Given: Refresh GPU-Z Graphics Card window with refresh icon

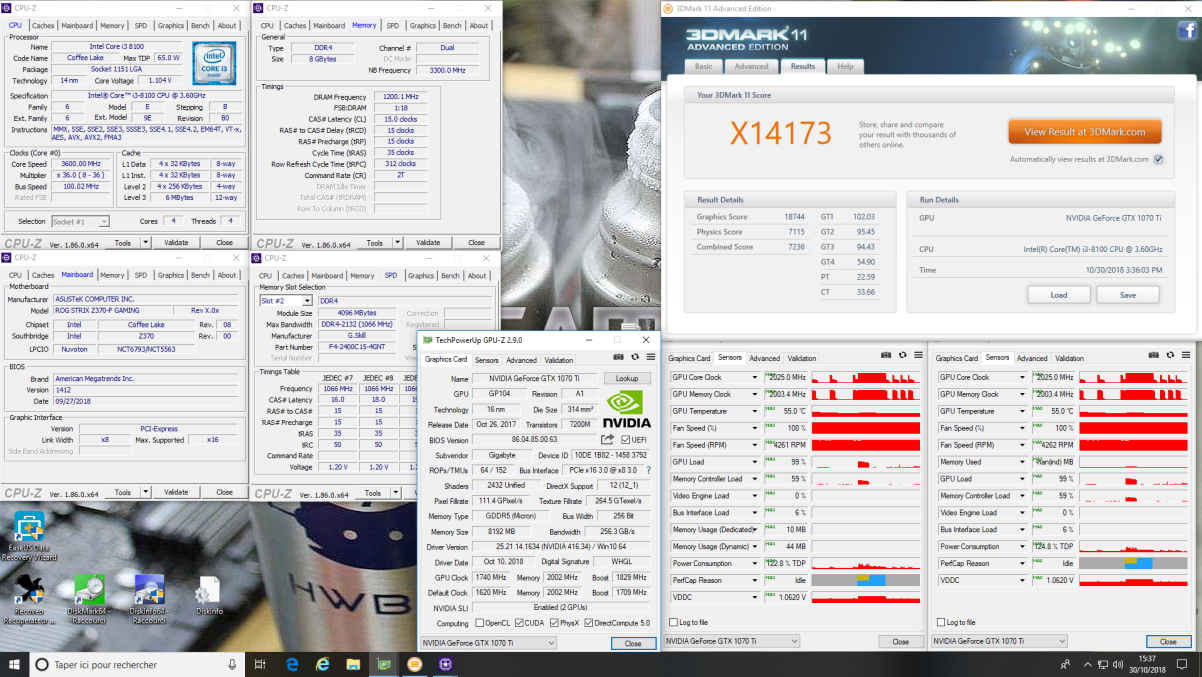Looking at the screenshot, I should [635, 359].
